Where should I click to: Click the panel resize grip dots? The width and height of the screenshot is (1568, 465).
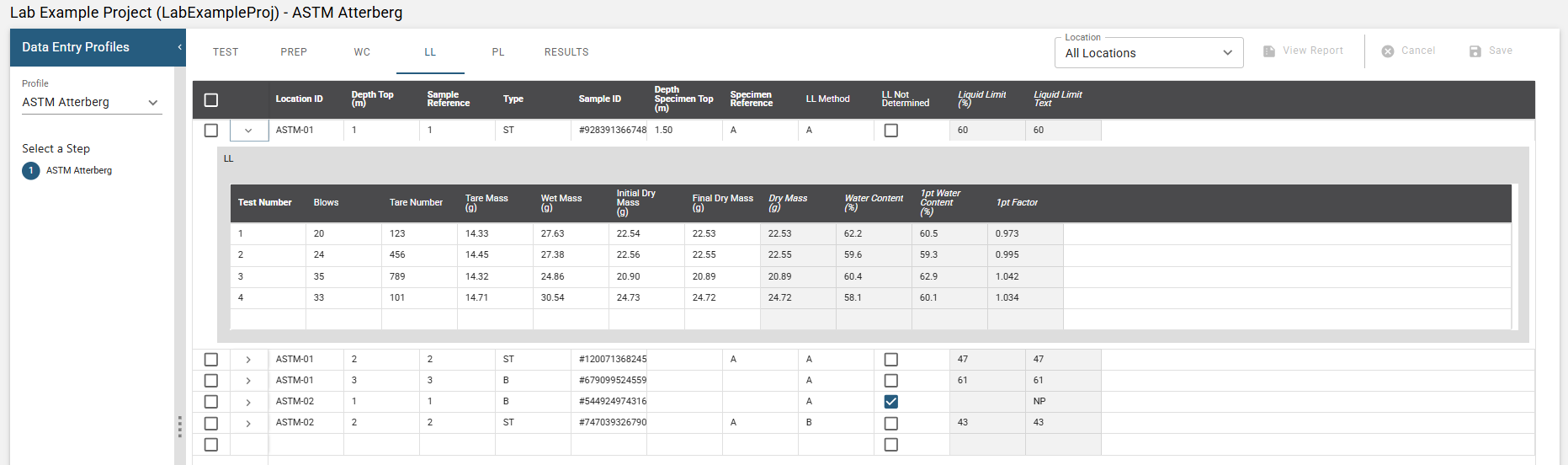pos(179,426)
